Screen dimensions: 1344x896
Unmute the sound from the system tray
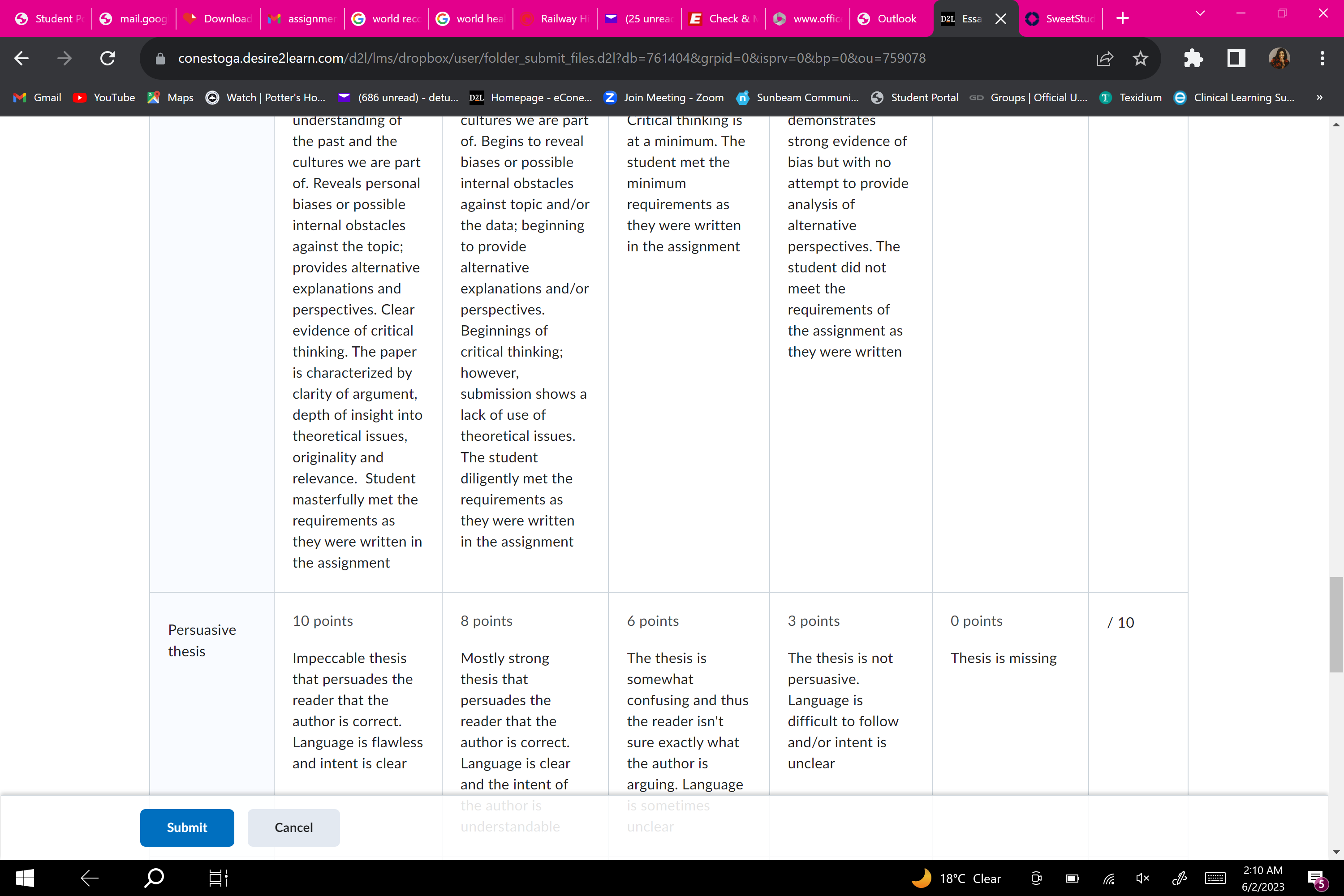coord(1142,878)
